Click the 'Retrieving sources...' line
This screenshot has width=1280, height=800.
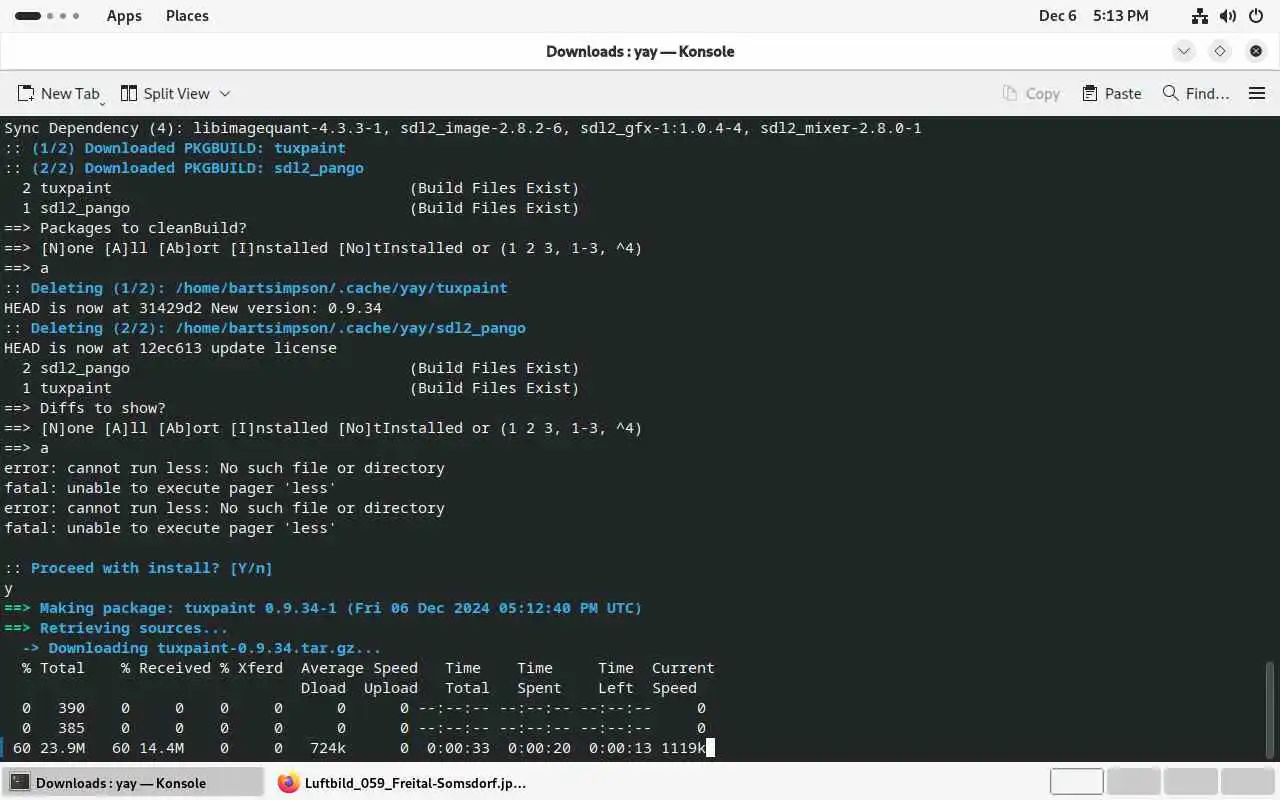tap(116, 628)
